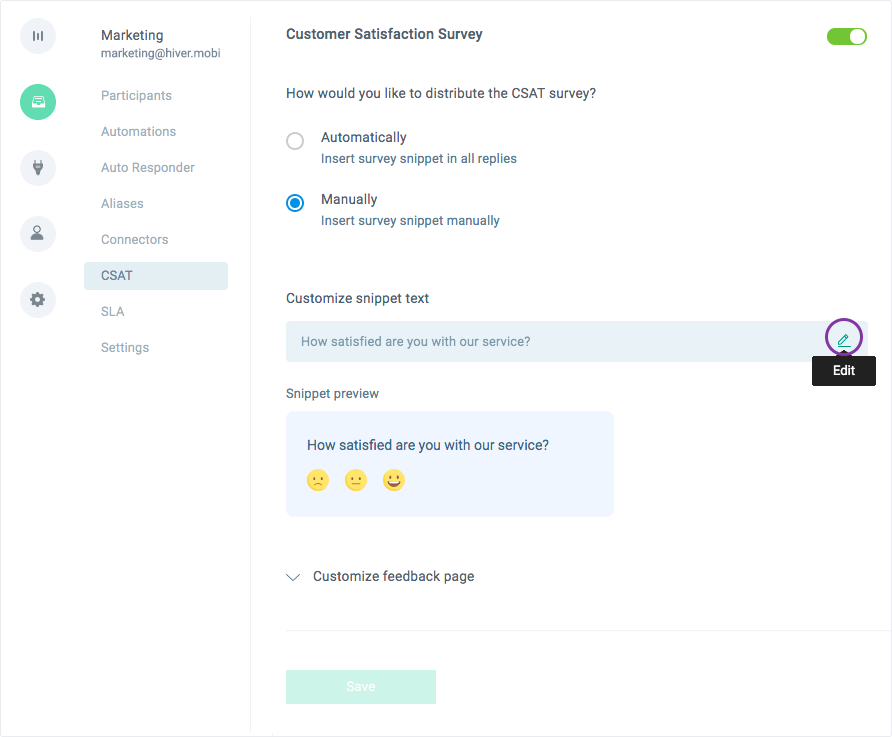The width and height of the screenshot is (892, 737).
Task: Open Auto Responder in sidebar
Action: pos(148,168)
